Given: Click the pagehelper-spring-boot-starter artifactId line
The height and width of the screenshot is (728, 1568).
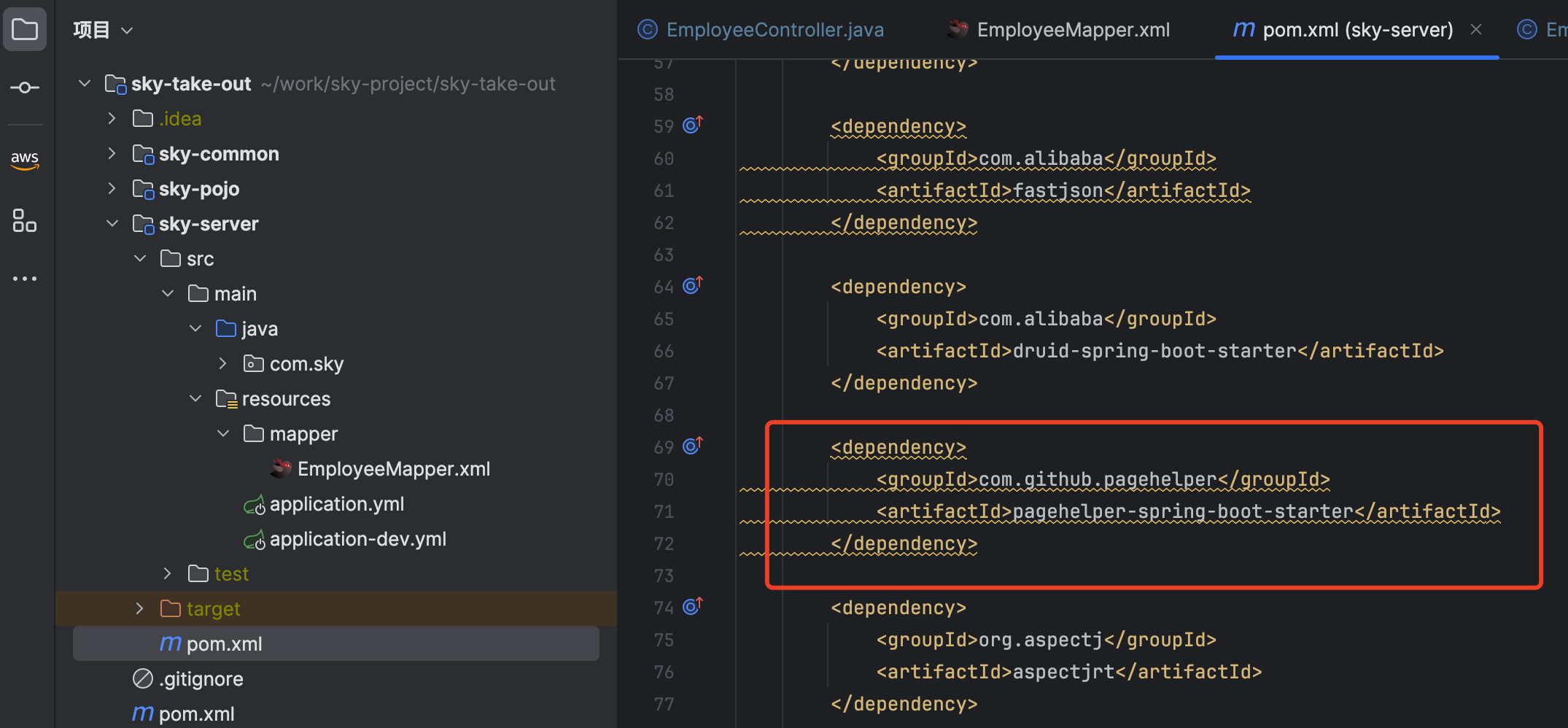Looking at the screenshot, I should tap(1188, 511).
